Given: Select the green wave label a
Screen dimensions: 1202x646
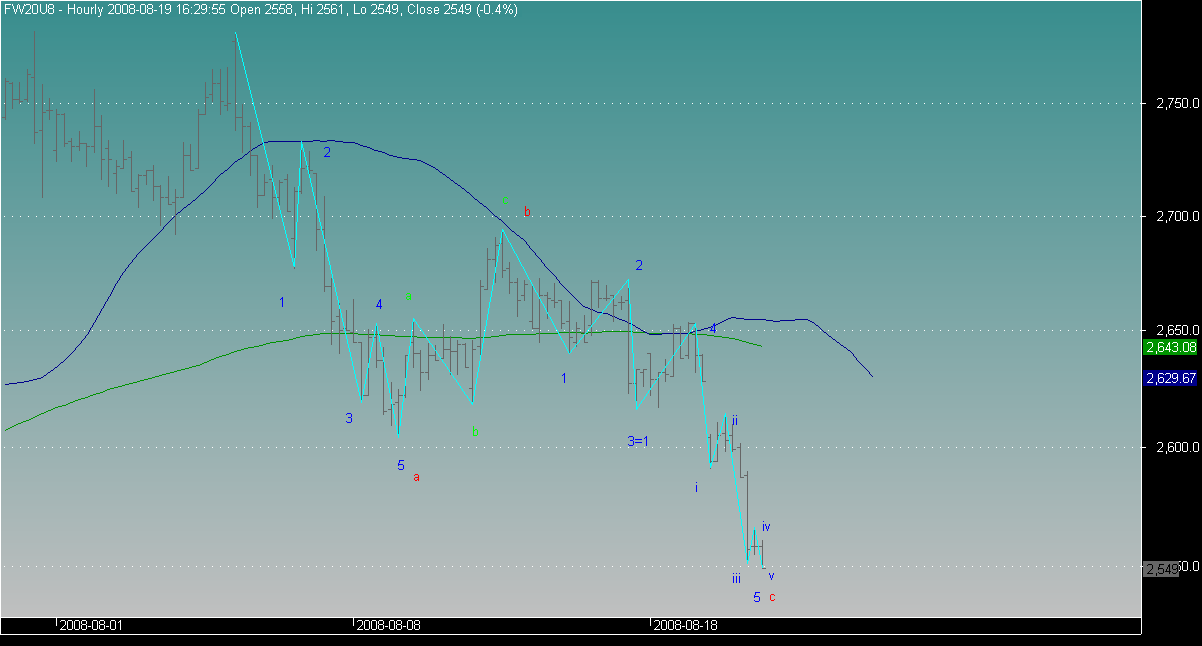Looking at the screenshot, I should click(x=409, y=296).
